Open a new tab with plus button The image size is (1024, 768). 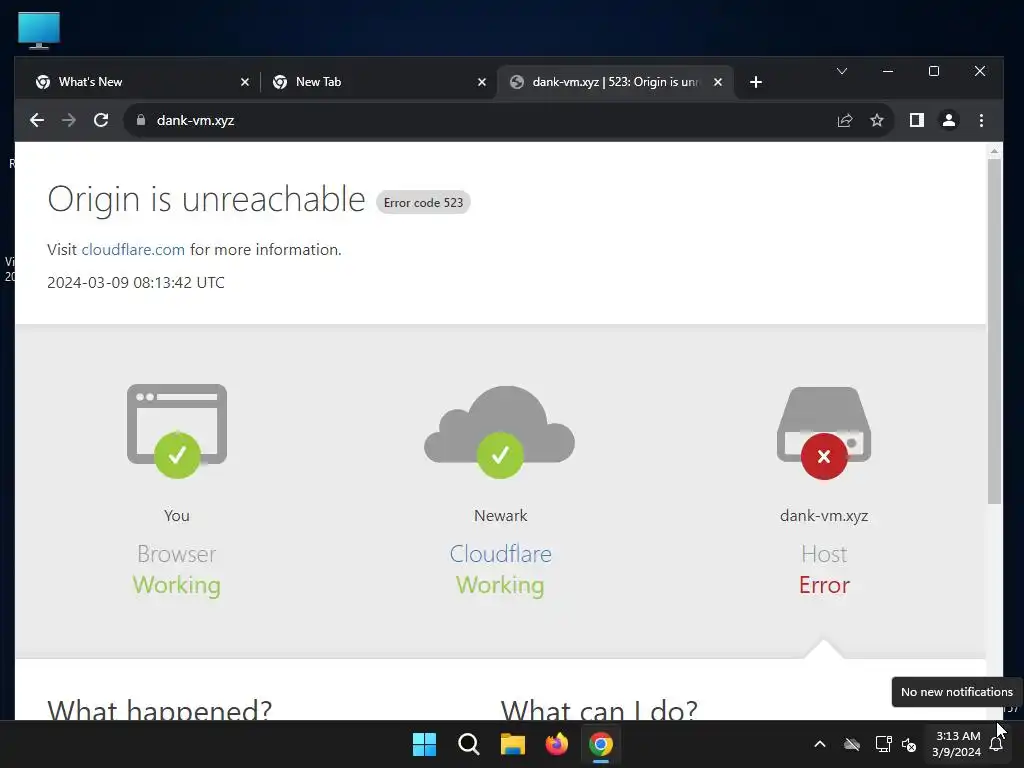[756, 82]
